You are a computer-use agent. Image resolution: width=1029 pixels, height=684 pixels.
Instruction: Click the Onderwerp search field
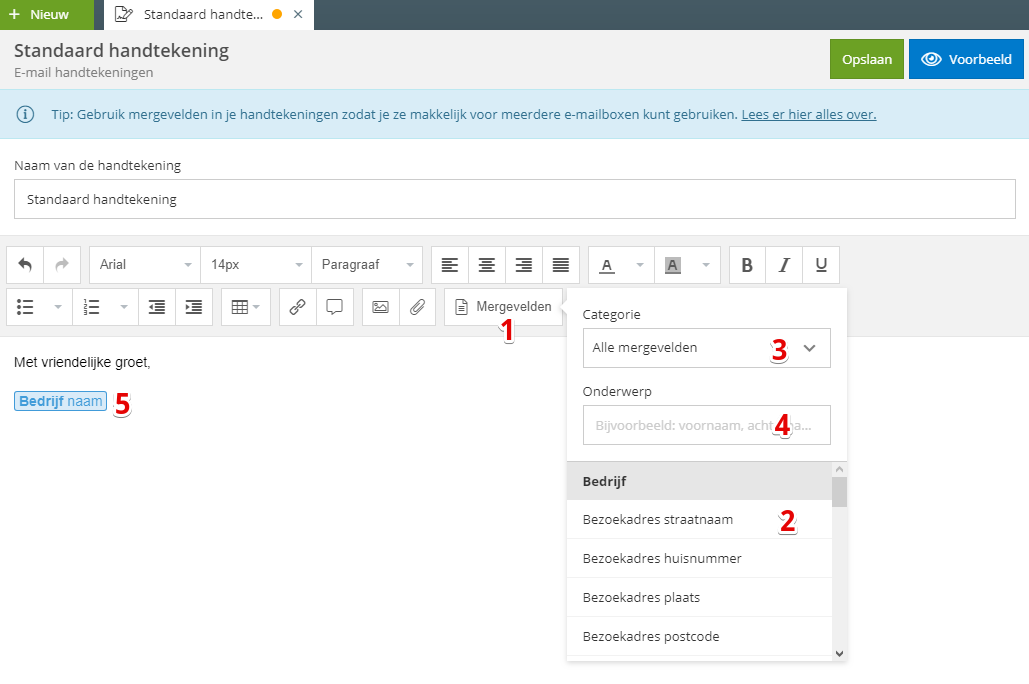coord(706,425)
